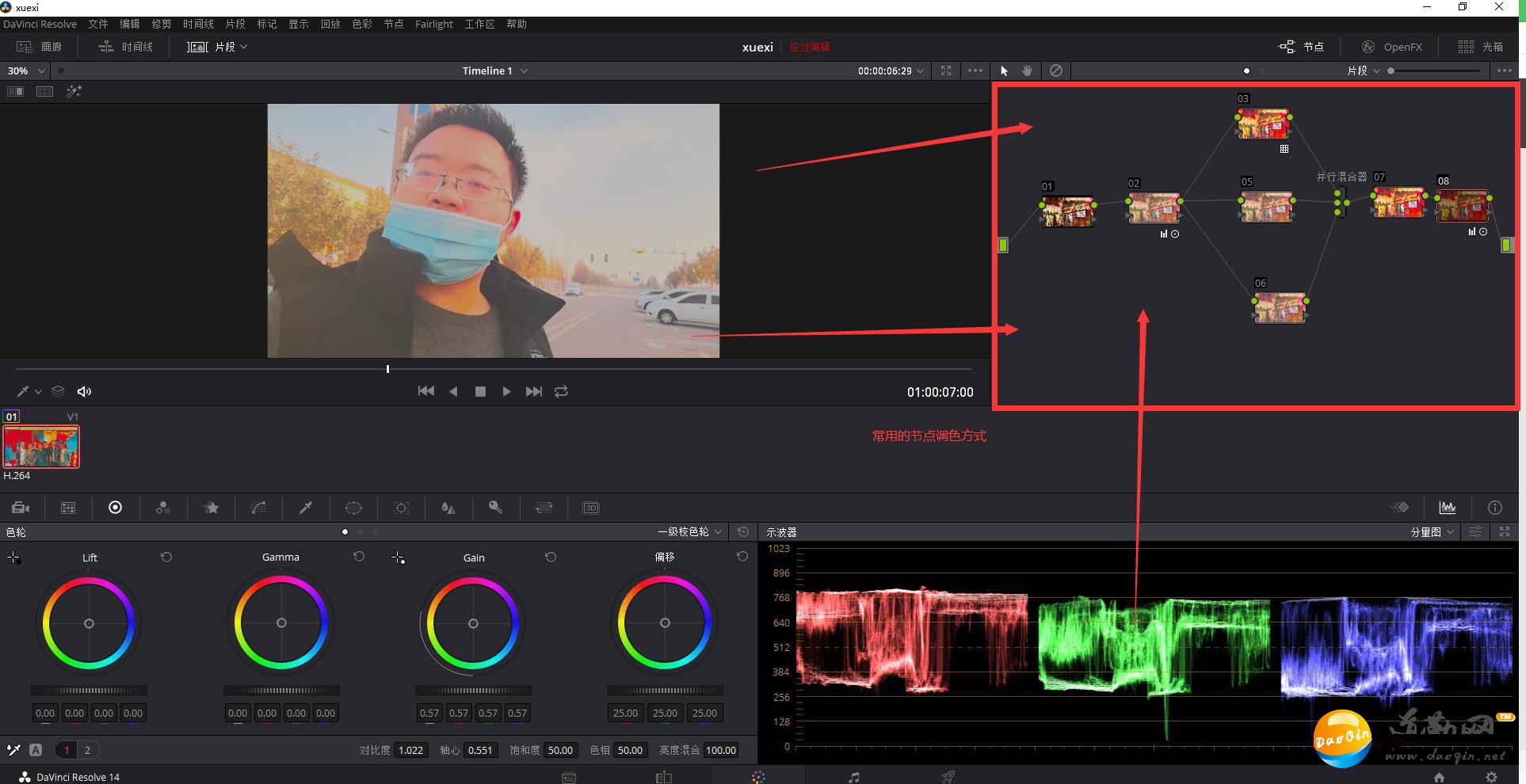
Task: Open the Motion Effects palette icon
Action: [x=211, y=508]
